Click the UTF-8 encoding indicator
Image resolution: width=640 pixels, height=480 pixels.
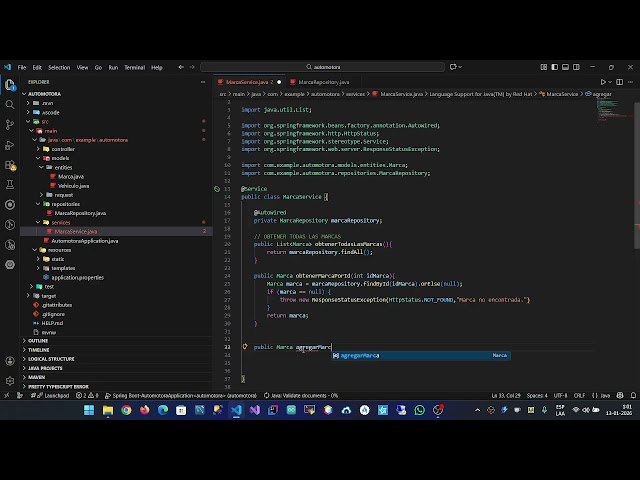click(x=560, y=395)
